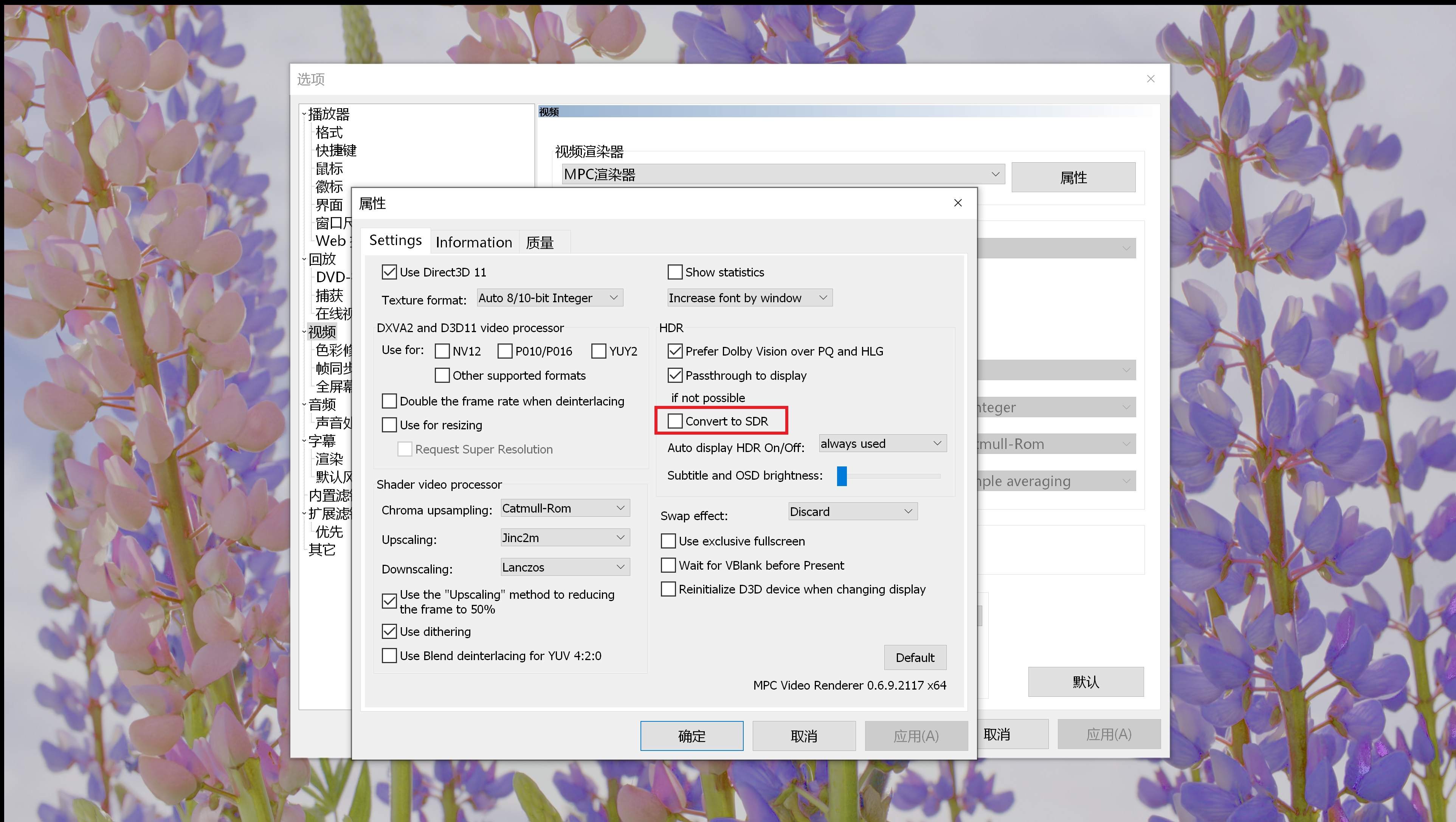
Task: Open Downscaling Lanczos dropdown
Action: 565,567
